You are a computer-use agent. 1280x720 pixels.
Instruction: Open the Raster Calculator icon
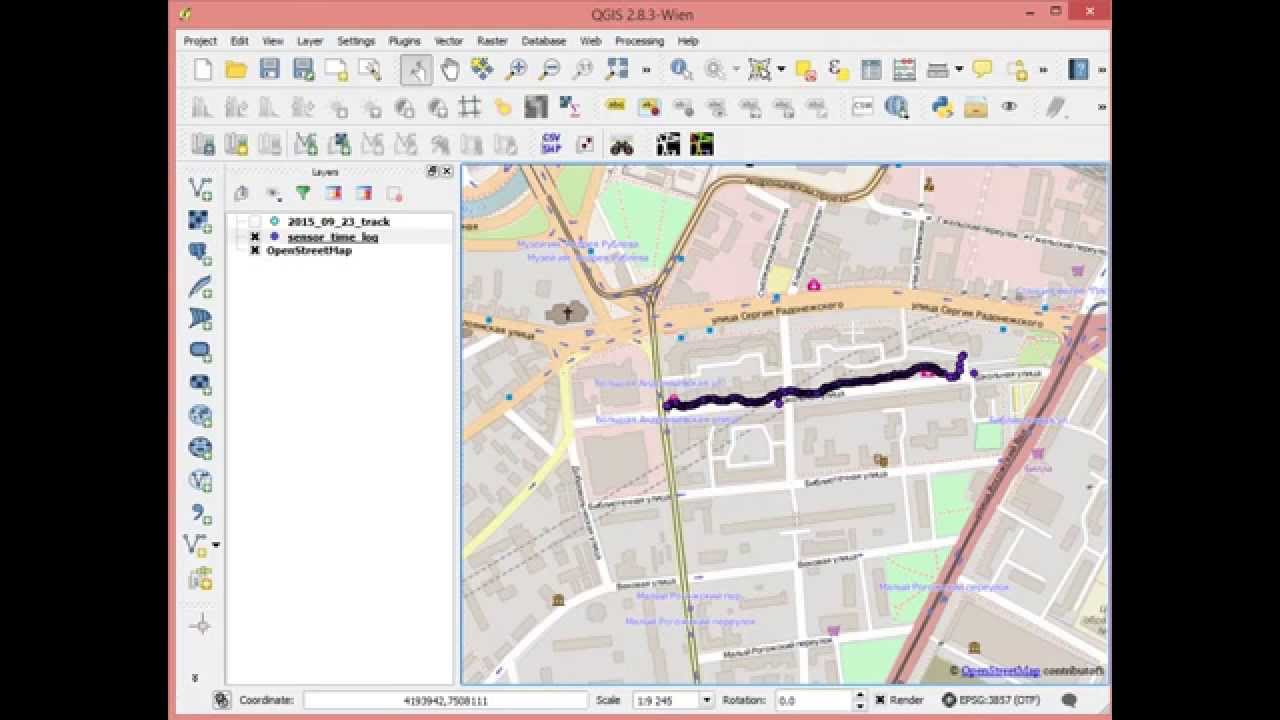pyautogui.click(x=570, y=107)
